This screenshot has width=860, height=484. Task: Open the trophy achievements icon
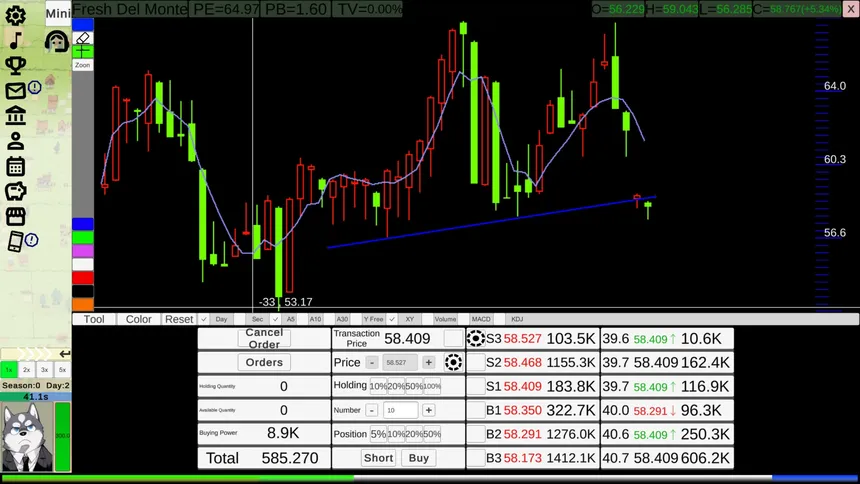(15, 66)
